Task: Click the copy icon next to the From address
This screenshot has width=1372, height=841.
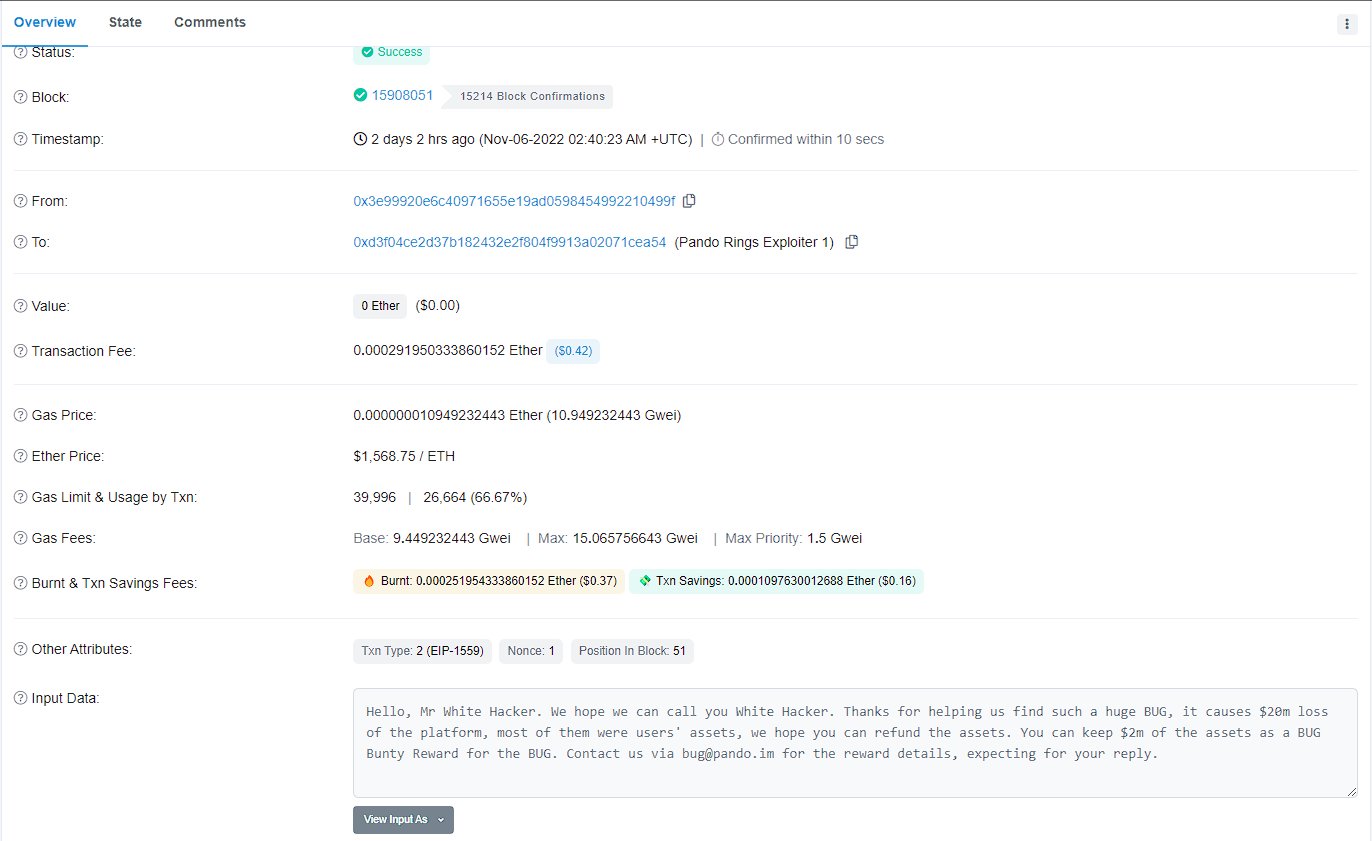Action: (689, 200)
